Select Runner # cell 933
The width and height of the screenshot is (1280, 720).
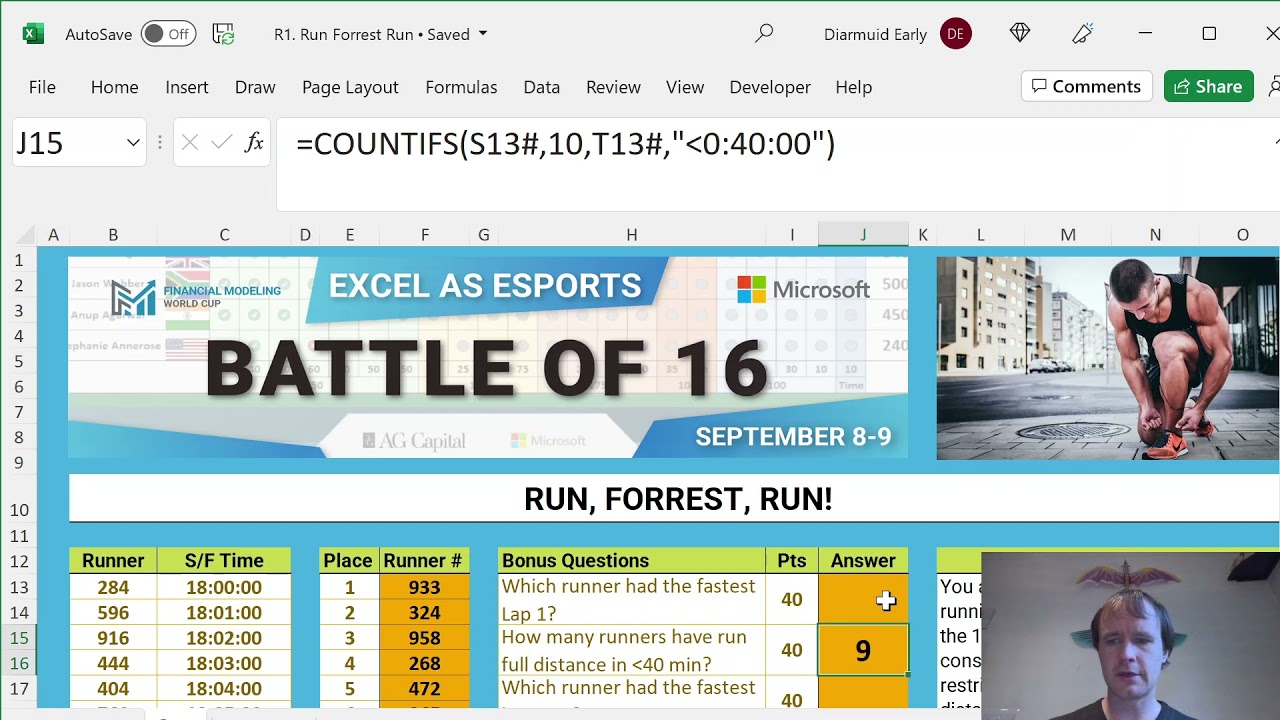(424, 587)
